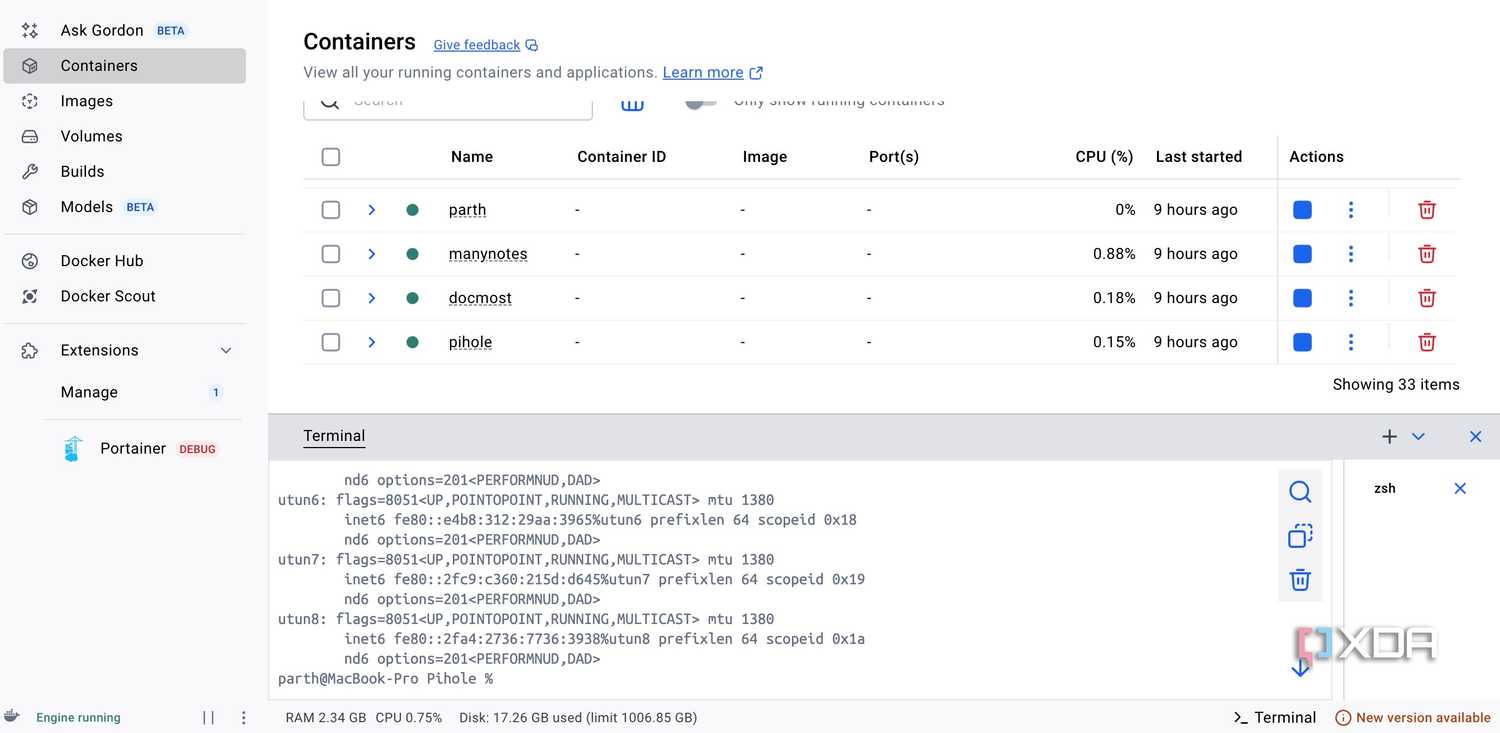
Task: Click New version available notice
Action: pyautogui.click(x=1413, y=717)
